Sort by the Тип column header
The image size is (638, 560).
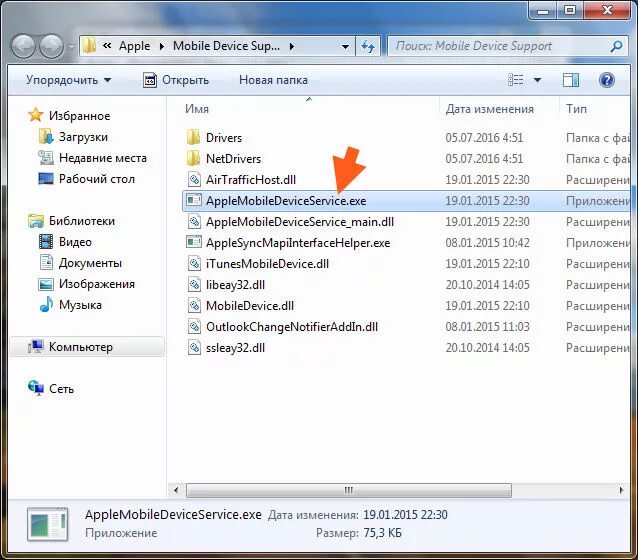pos(576,109)
